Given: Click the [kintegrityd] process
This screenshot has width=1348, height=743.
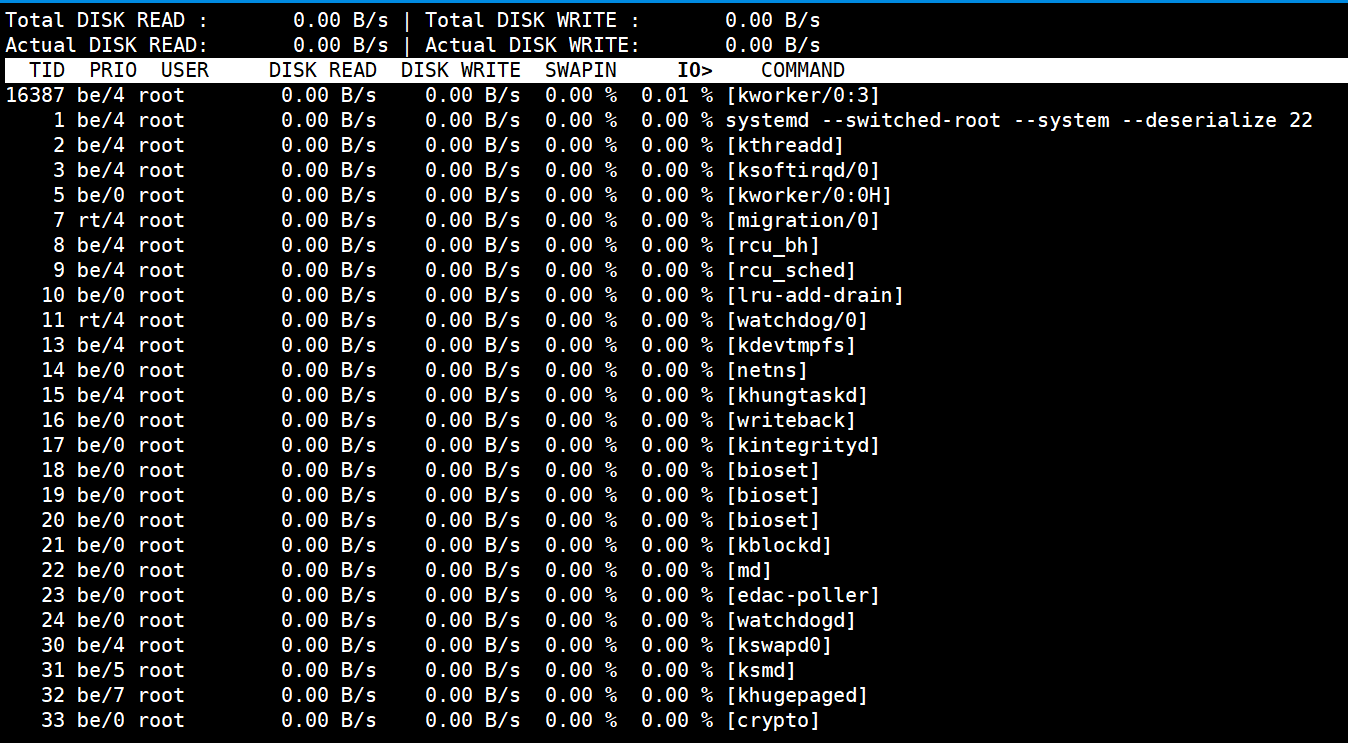Looking at the screenshot, I should pos(803,445).
